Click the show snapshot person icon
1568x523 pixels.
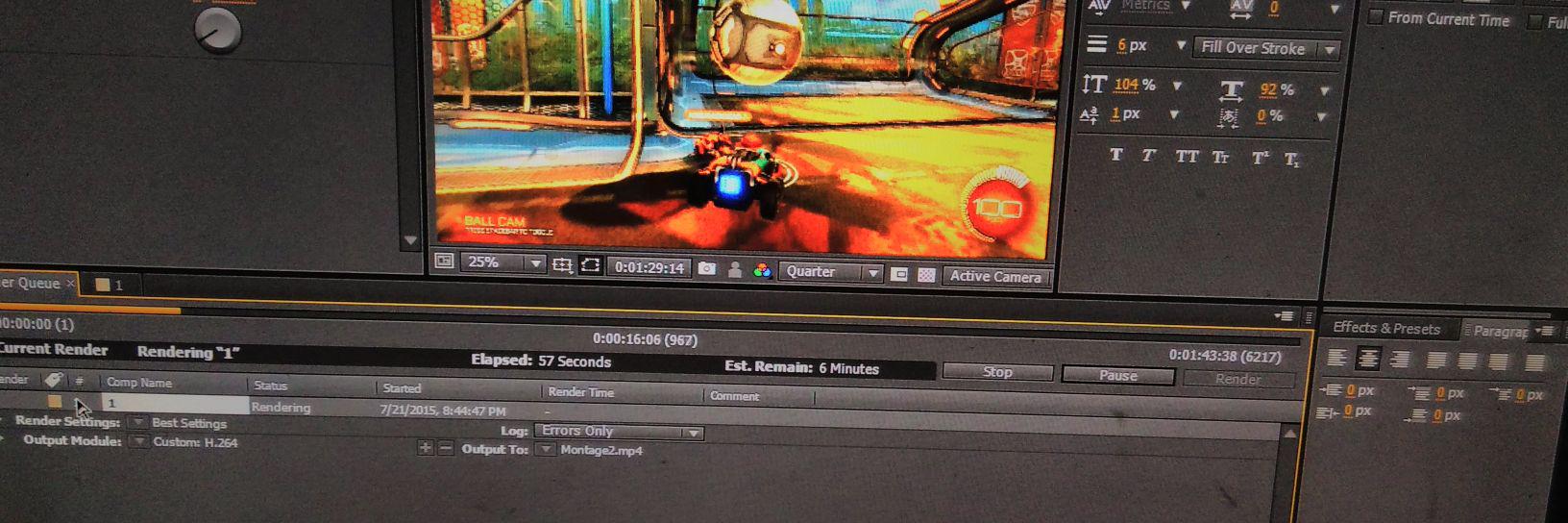735,270
